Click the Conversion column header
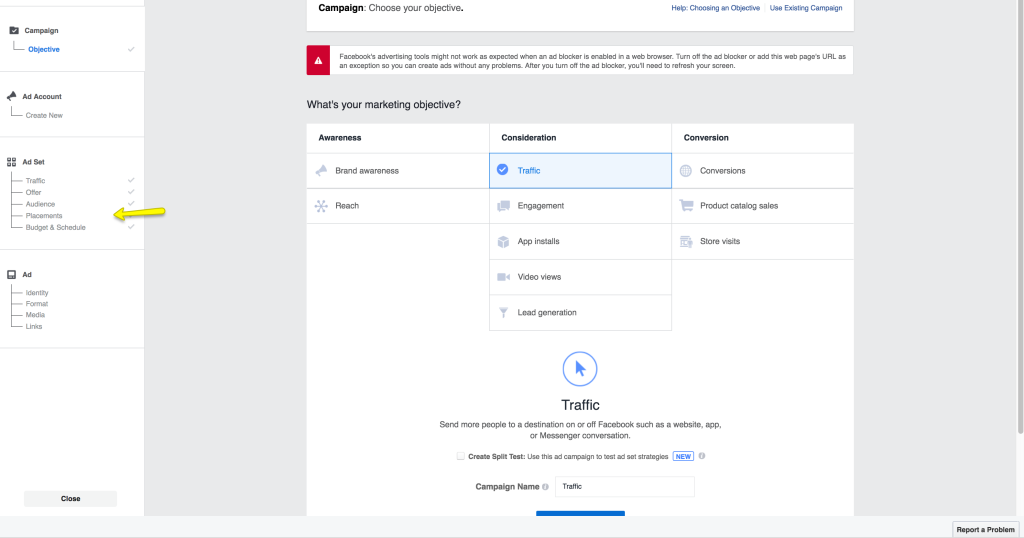Image resolution: width=1024 pixels, height=538 pixels. point(706,138)
